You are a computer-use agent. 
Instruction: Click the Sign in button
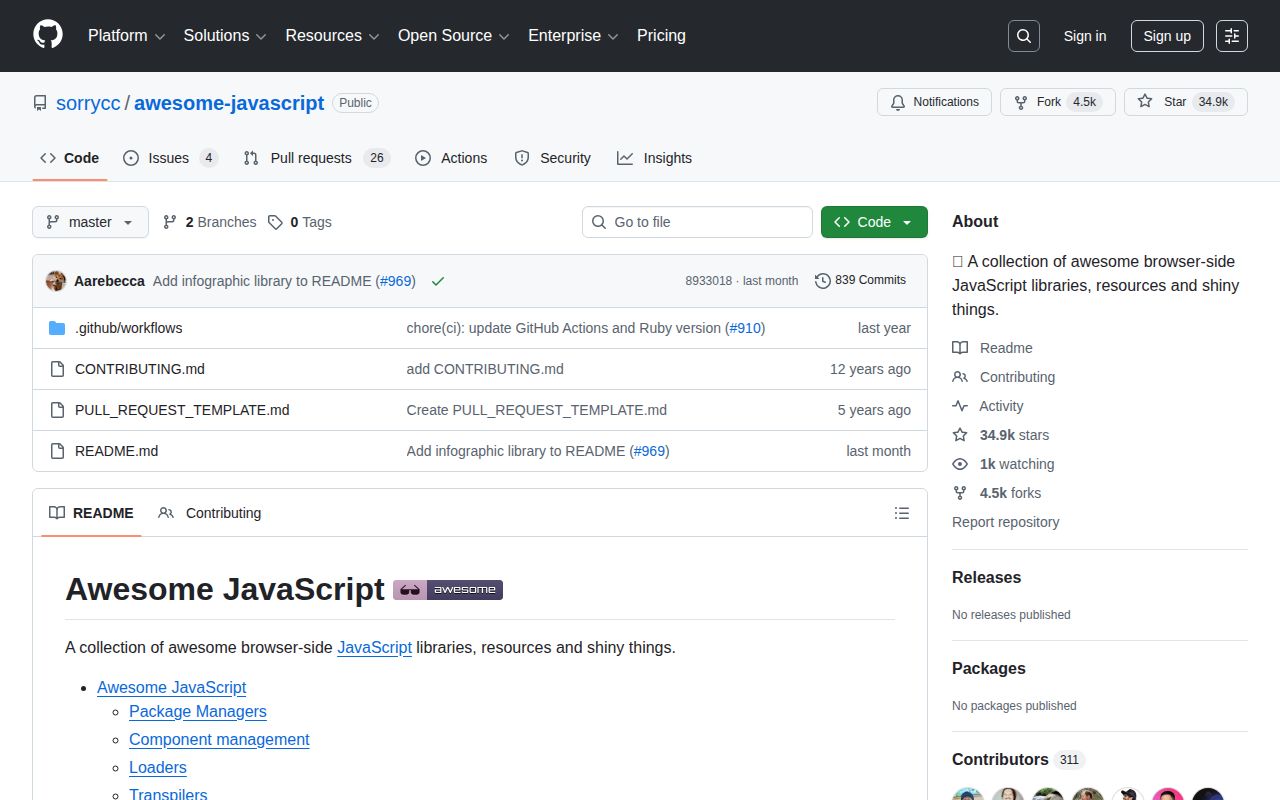click(1084, 36)
